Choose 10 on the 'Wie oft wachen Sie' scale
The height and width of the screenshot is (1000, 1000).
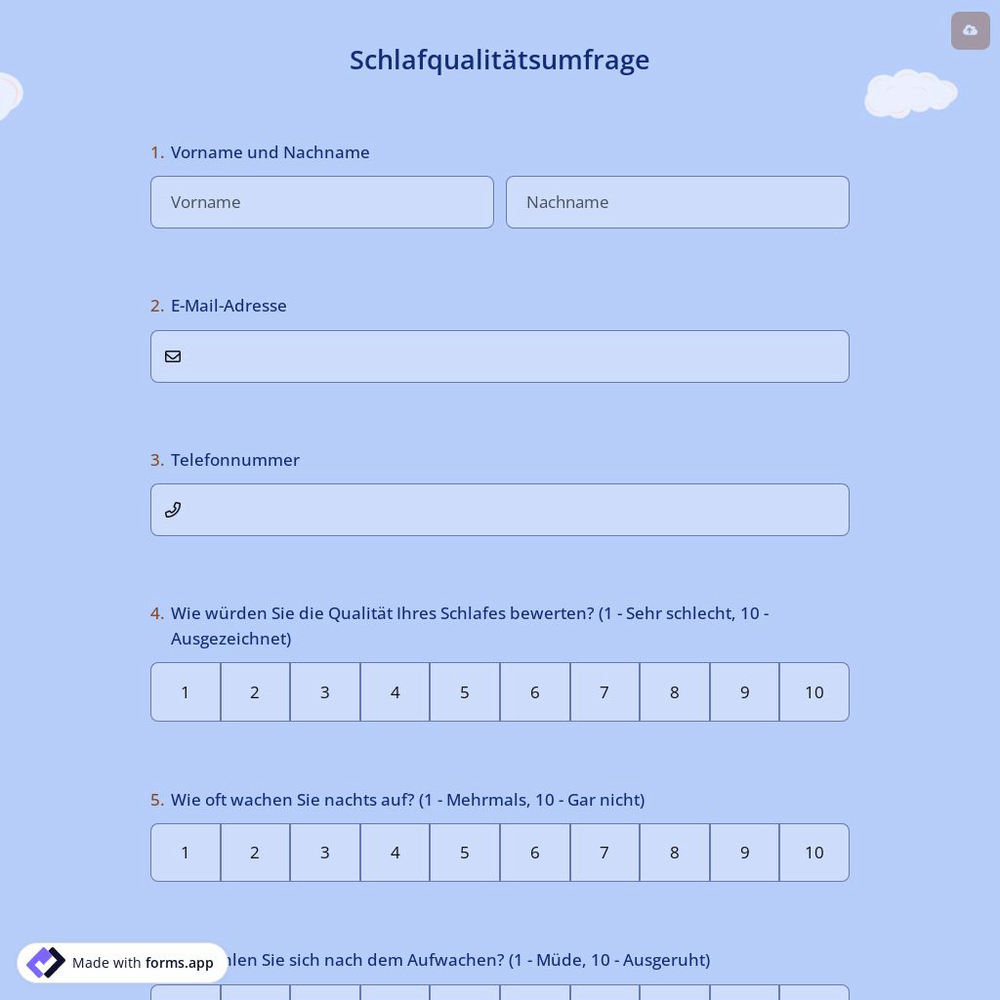(x=814, y=852)
